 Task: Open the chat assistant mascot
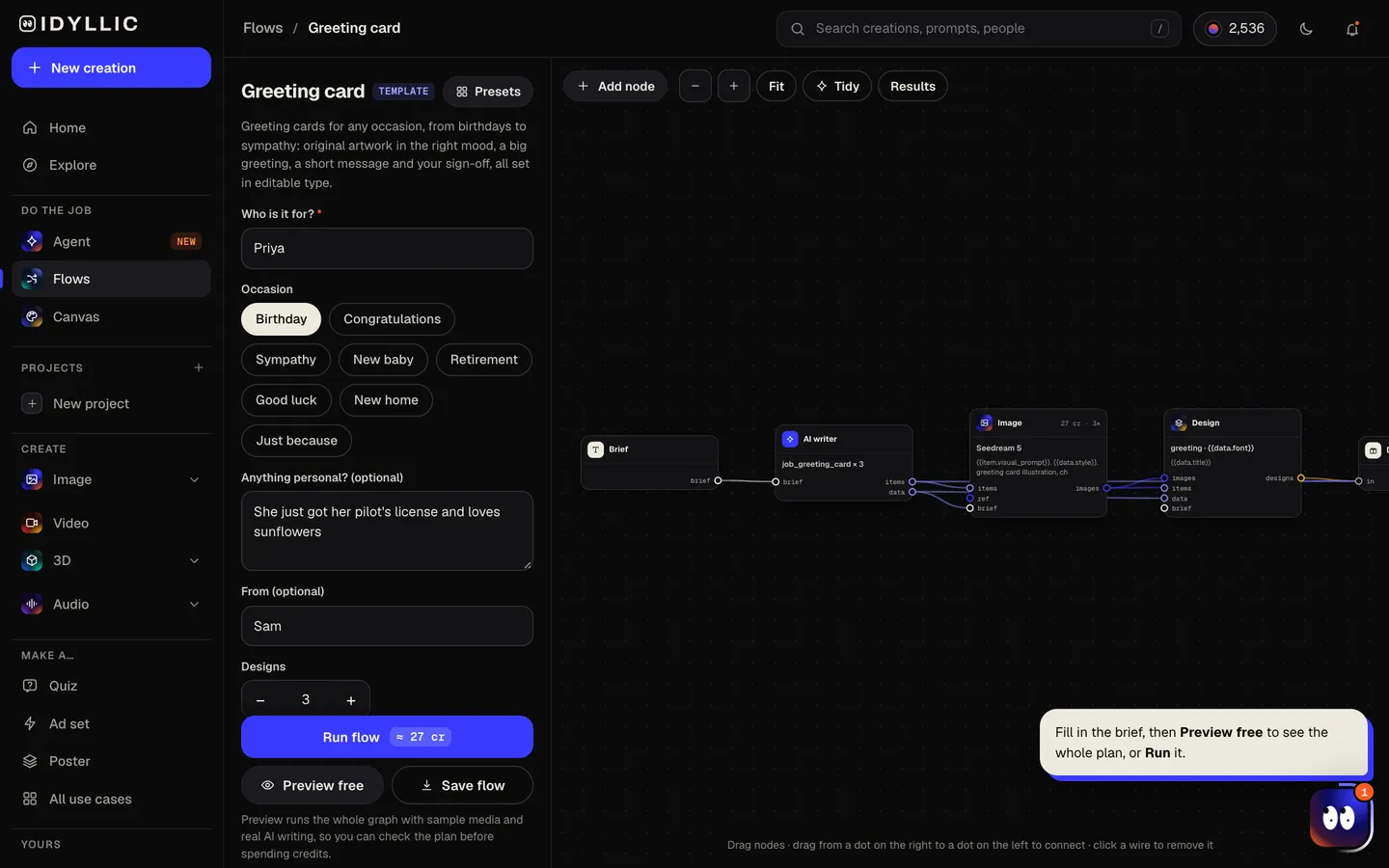click(1340, 819)
